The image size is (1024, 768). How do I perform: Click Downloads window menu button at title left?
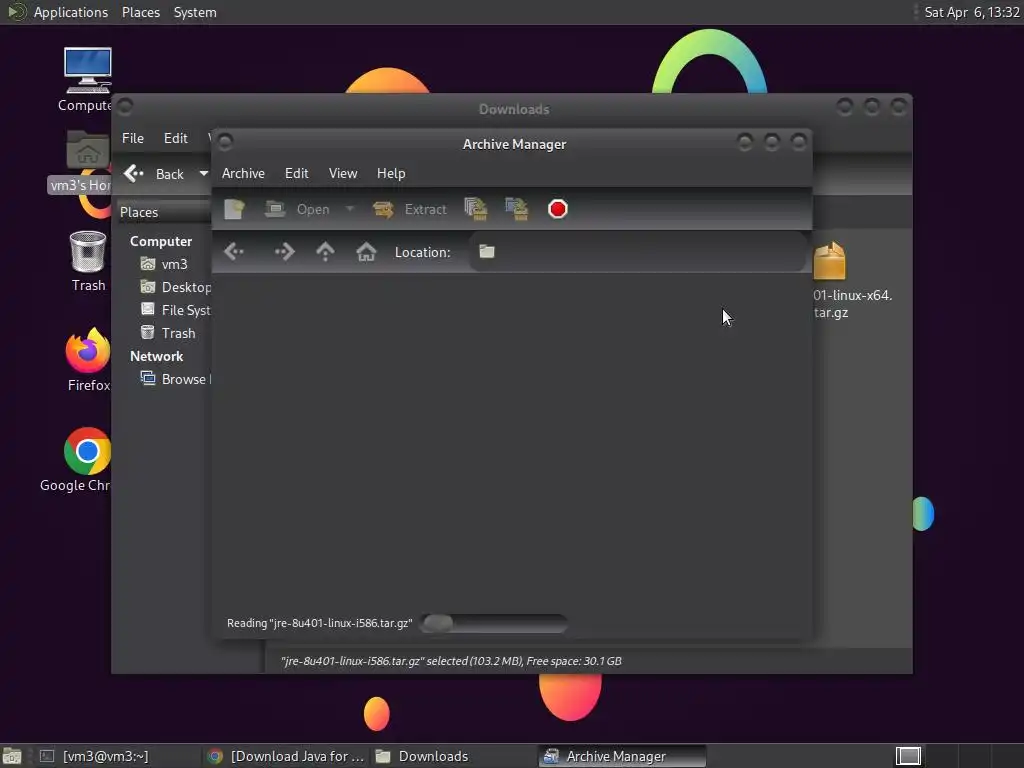coord(125,106)
